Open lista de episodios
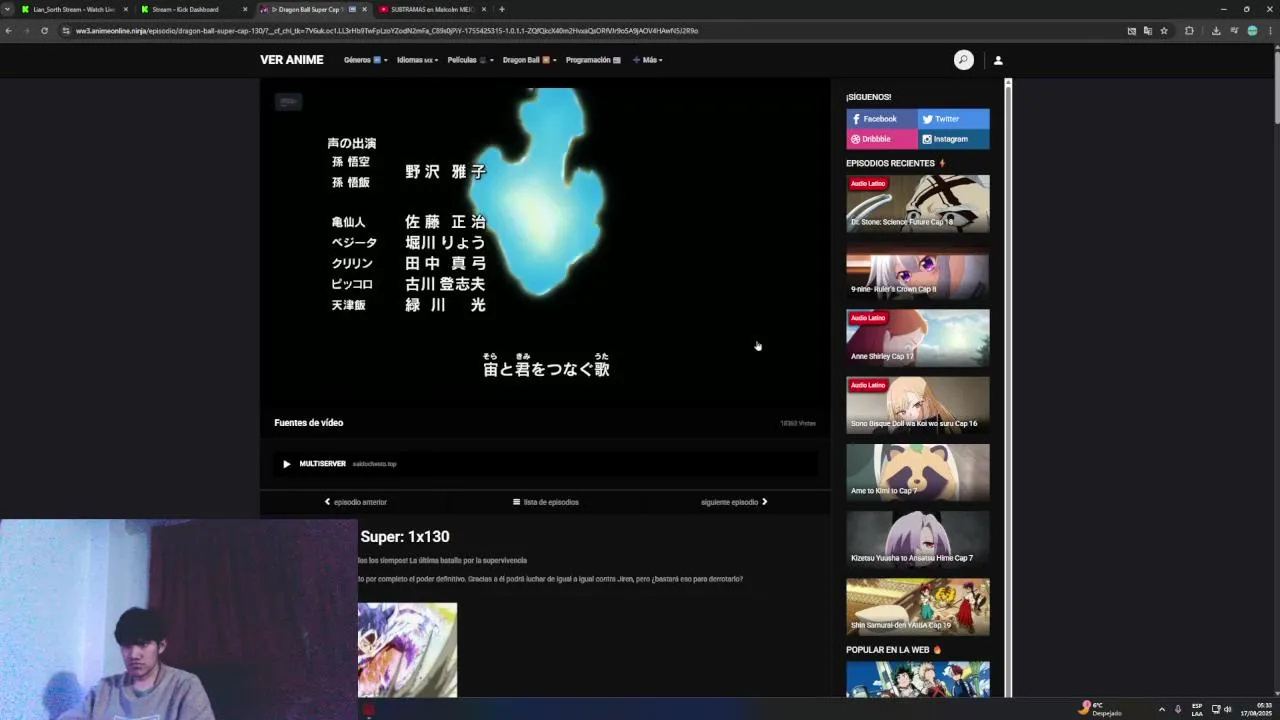The image size is (1280, 720). pos(545,502)
